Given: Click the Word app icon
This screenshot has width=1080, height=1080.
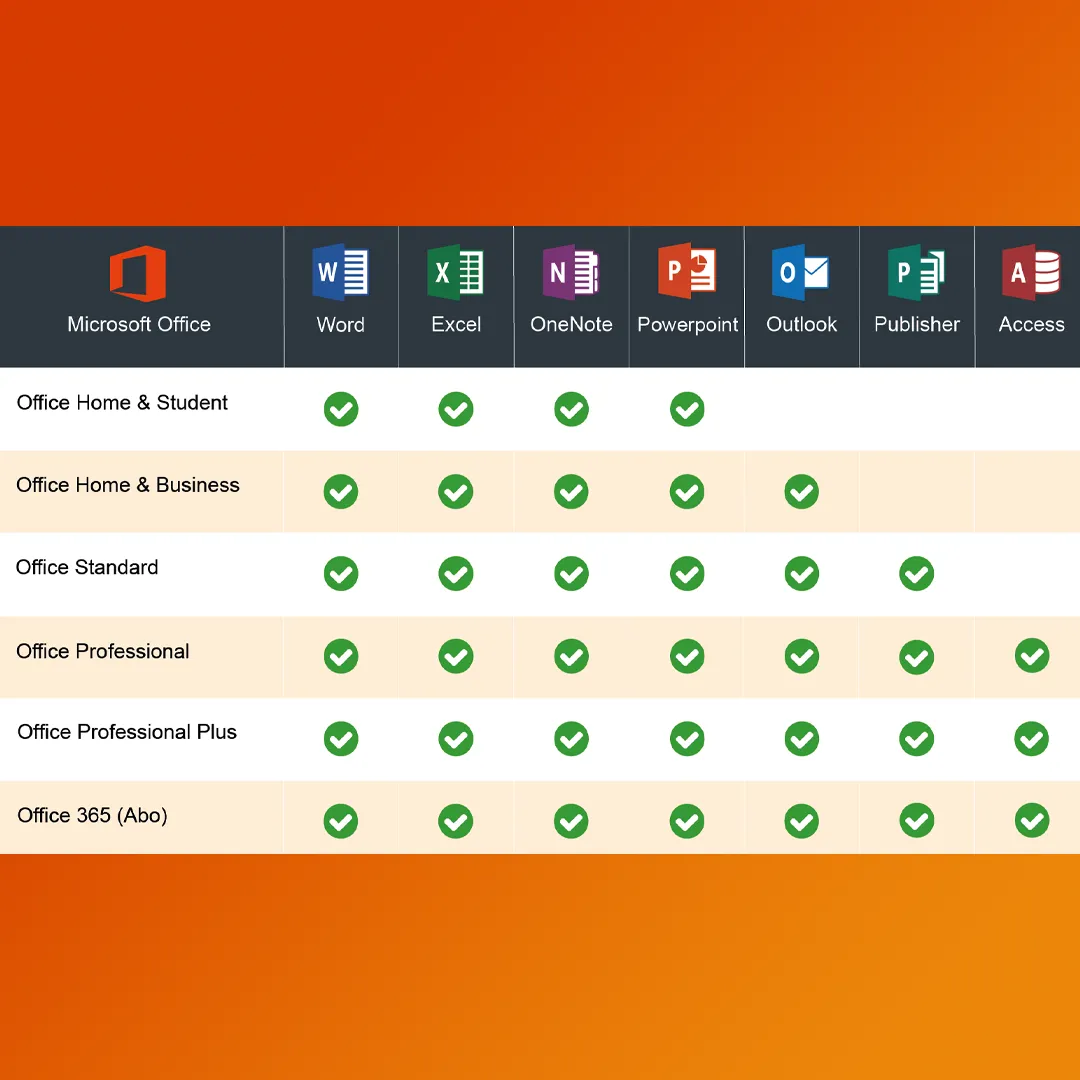Looking at the screenshot, I should (340, 272).
